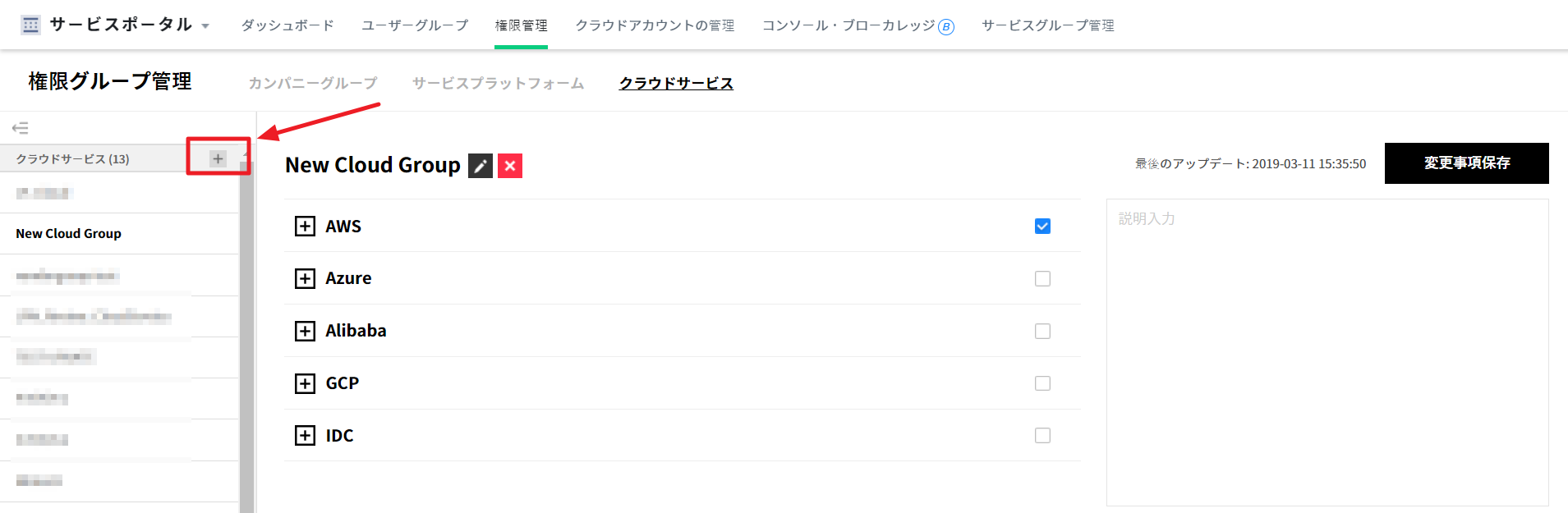1568x513 pixels.
Task: Open the サービスポータル dropdown arrow
Action: click(x=205, y=26)
